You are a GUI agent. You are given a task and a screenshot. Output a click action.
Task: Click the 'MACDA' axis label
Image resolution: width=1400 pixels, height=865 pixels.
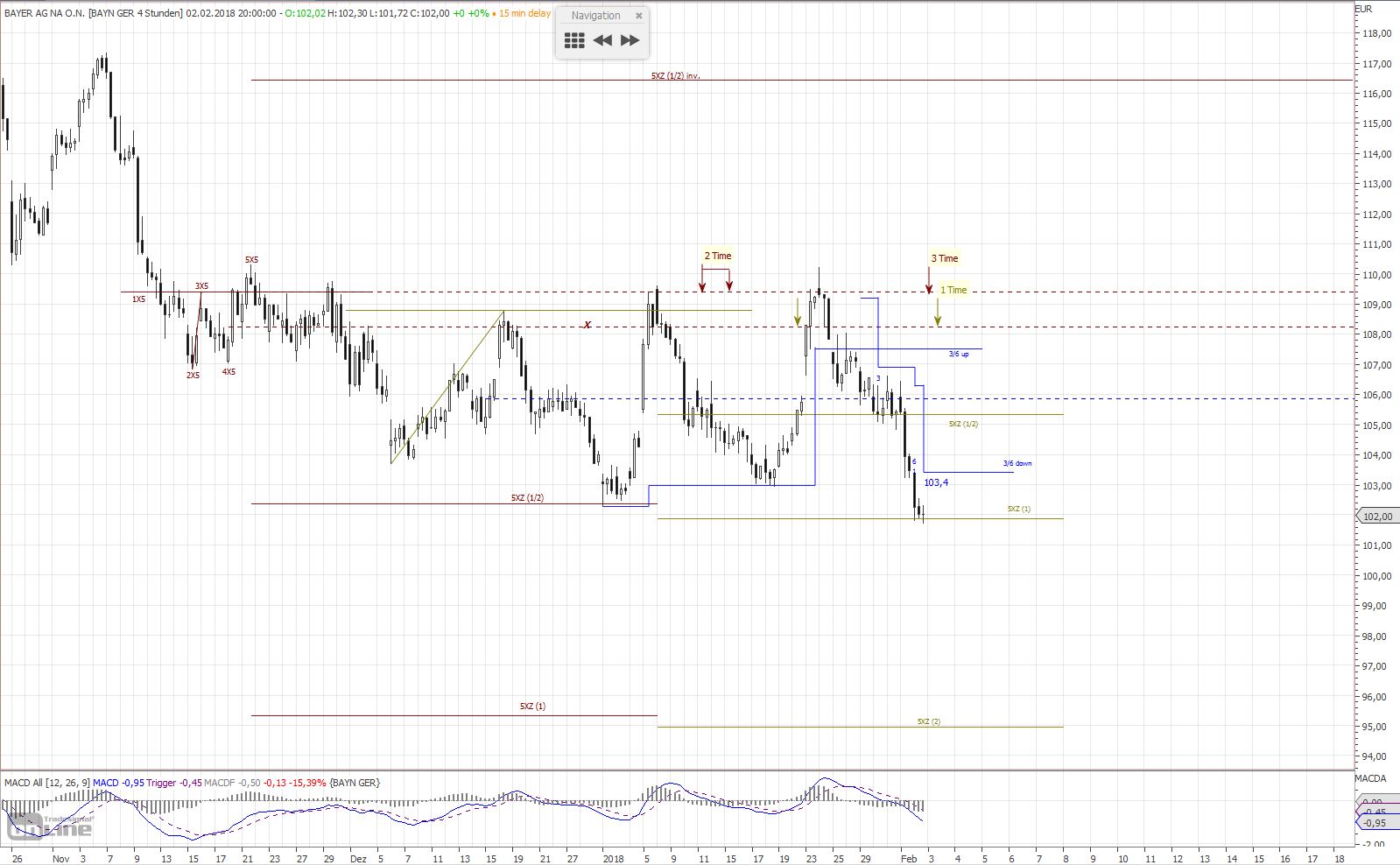pyautogui.click(x=1371, y=778)
